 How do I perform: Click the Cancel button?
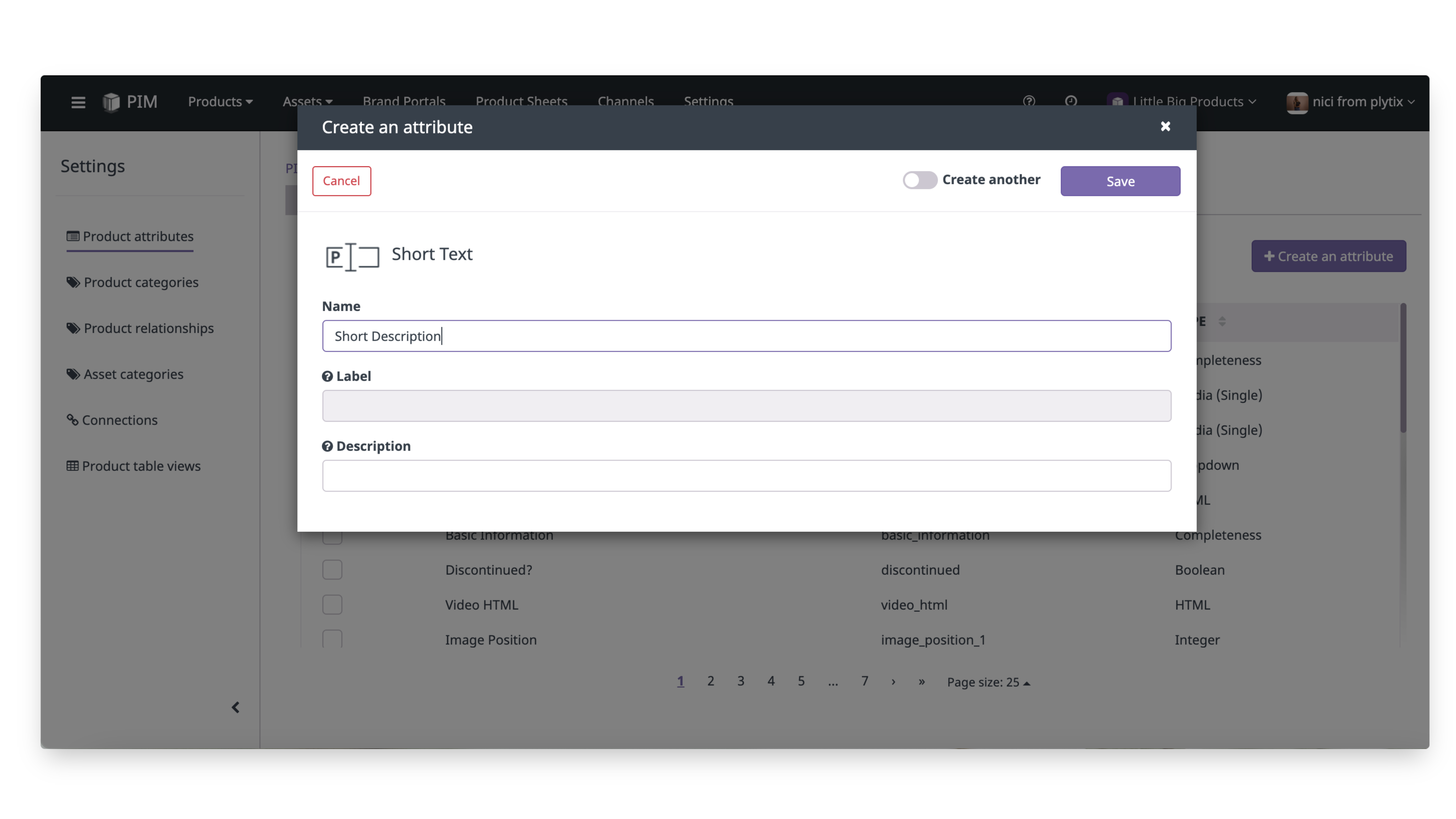pos(342,181)
